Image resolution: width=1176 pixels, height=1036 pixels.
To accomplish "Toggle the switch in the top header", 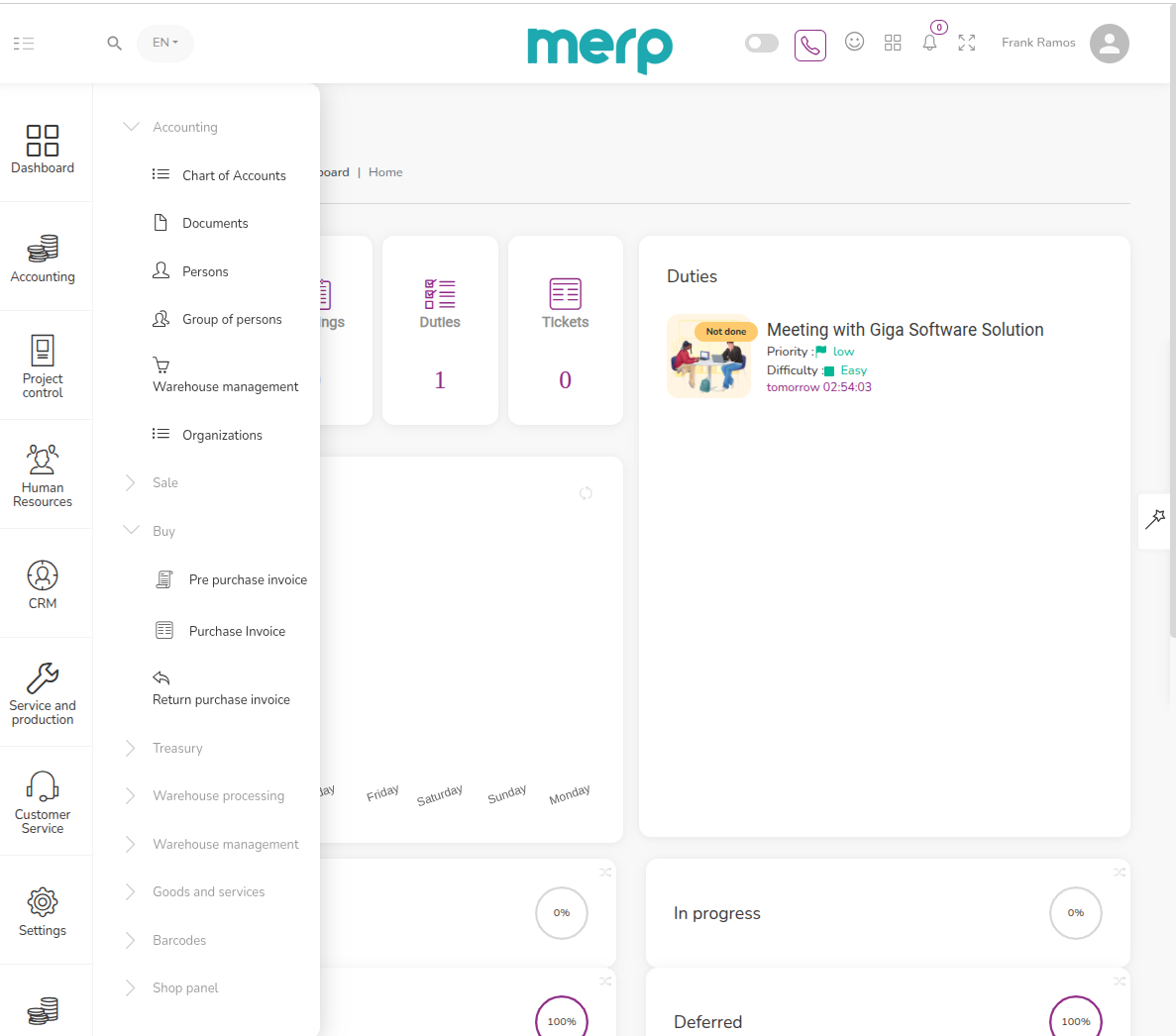I will [761, 44].
